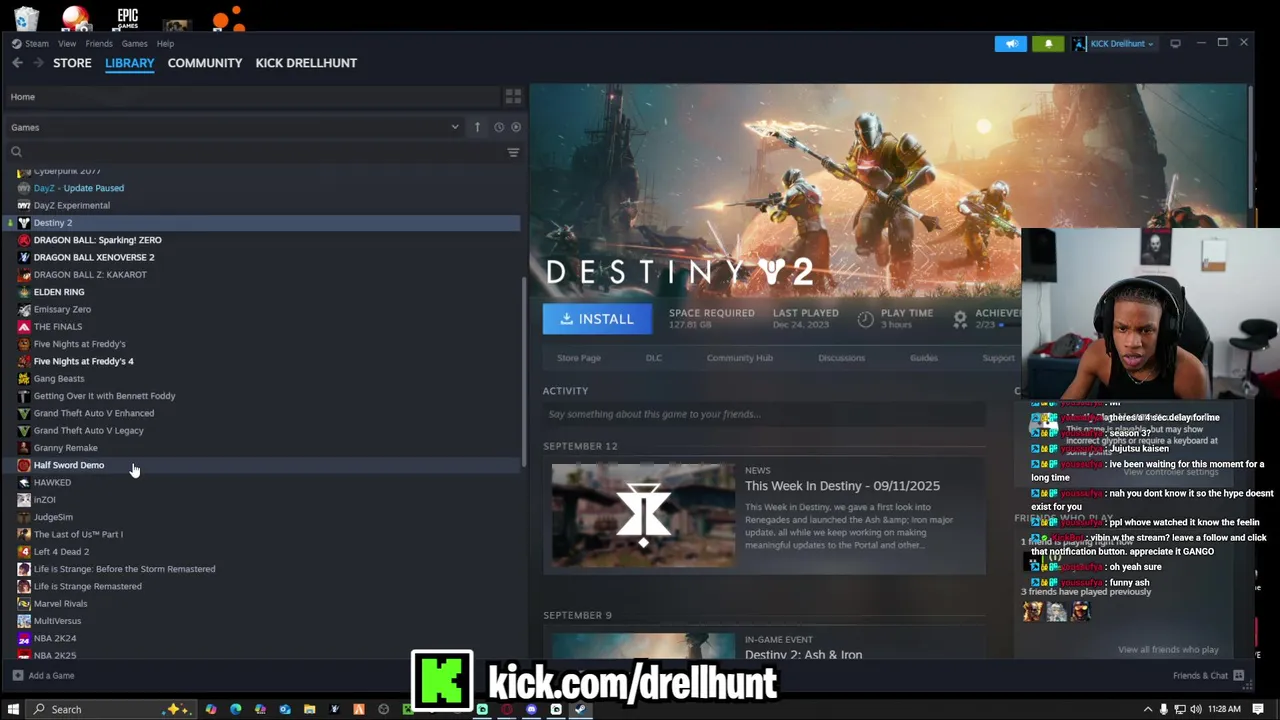
Task: Click the game list vertical scrollbar
Action: [524, 370]
